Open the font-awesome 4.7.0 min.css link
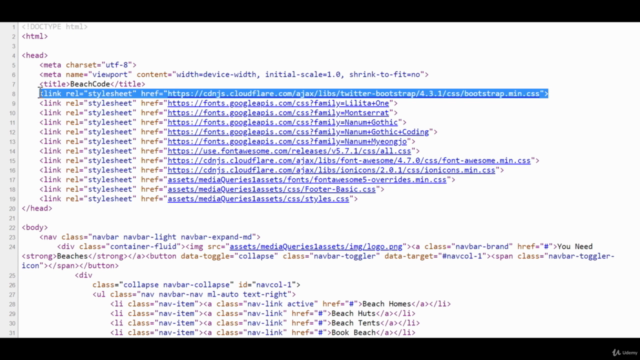Image resolution: width=640 pixels, height=360 pixels. click(349, 160)
